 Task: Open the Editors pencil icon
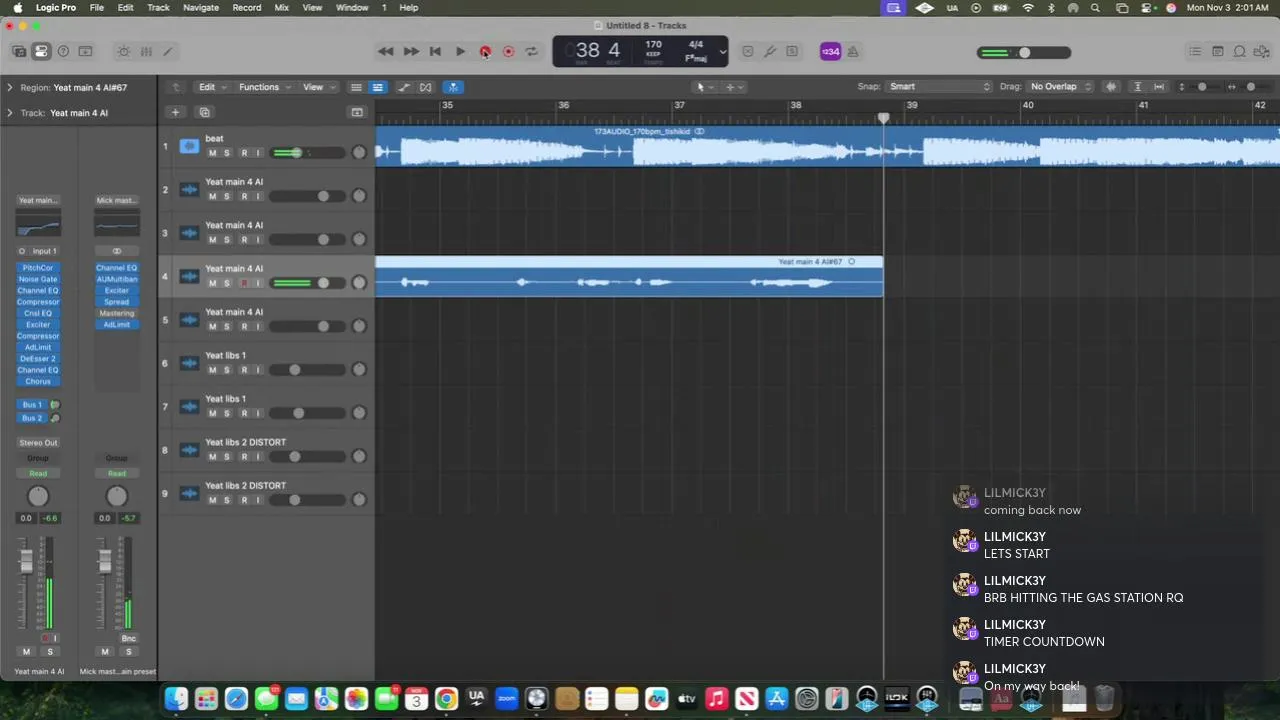(168, 51)
